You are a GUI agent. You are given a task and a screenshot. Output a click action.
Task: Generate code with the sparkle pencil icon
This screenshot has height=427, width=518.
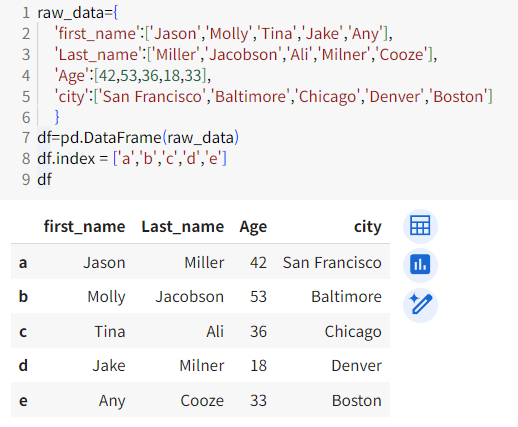[420, 305]
